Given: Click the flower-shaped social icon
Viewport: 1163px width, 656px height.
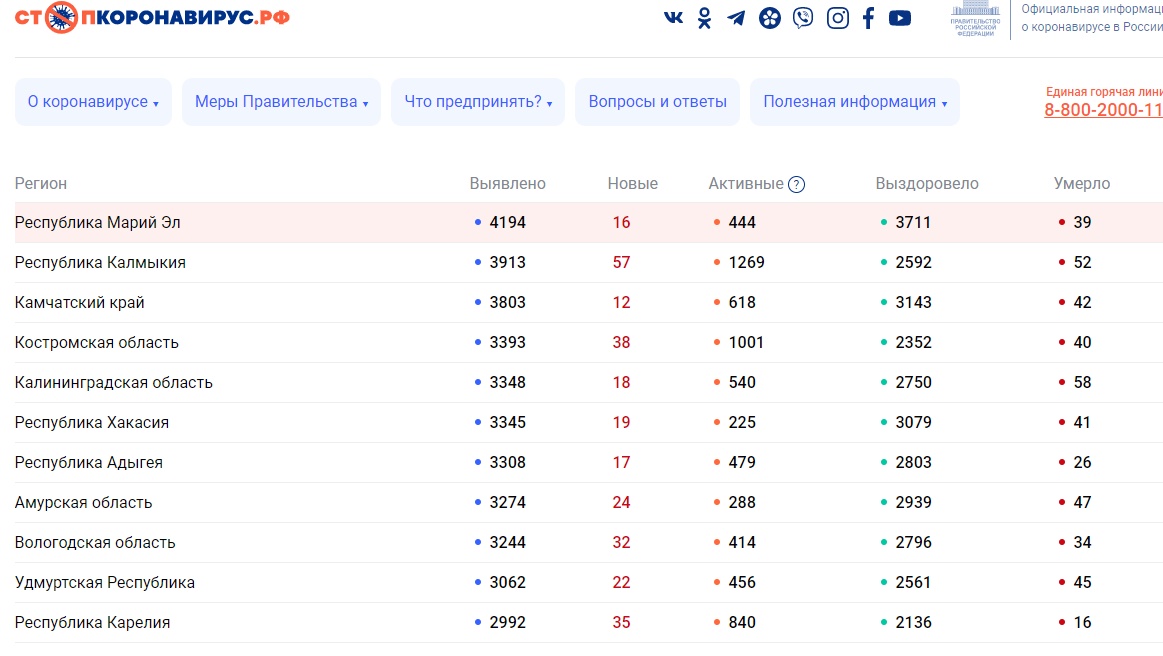Looking at the screenshot, I should click(x=769, y=18).
